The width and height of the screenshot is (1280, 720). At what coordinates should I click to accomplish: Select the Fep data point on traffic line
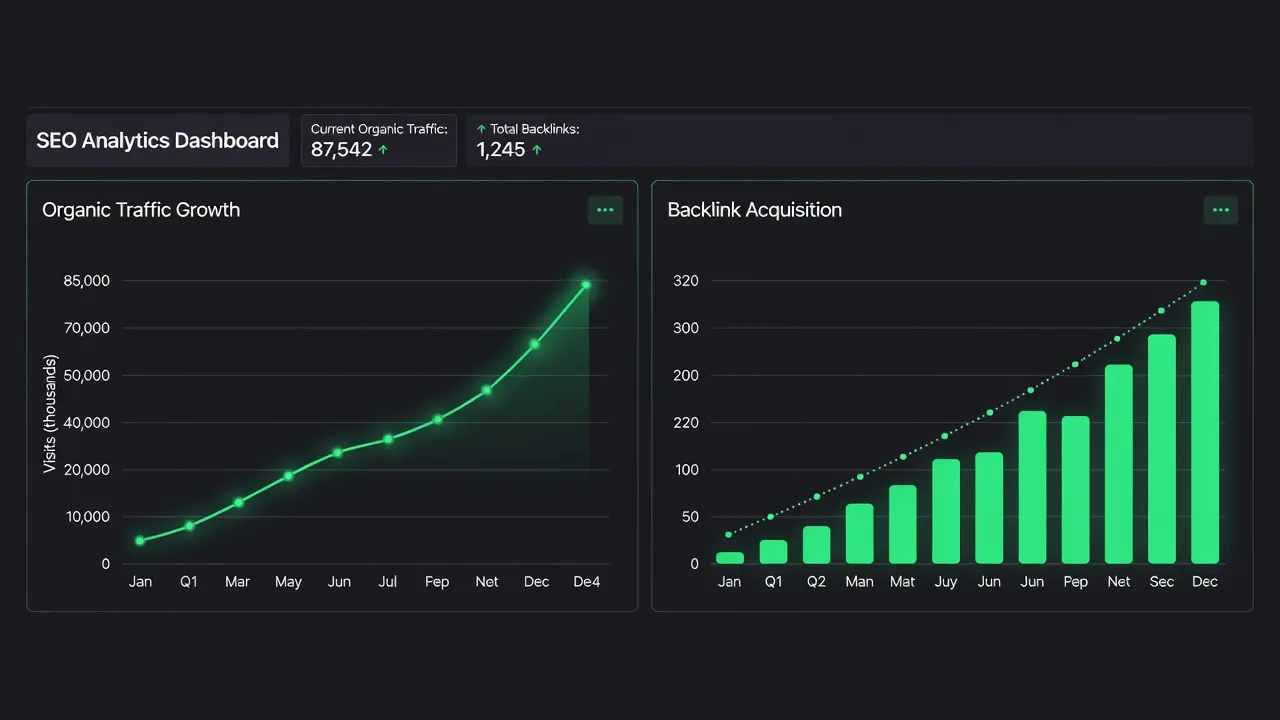click(437, 419)
